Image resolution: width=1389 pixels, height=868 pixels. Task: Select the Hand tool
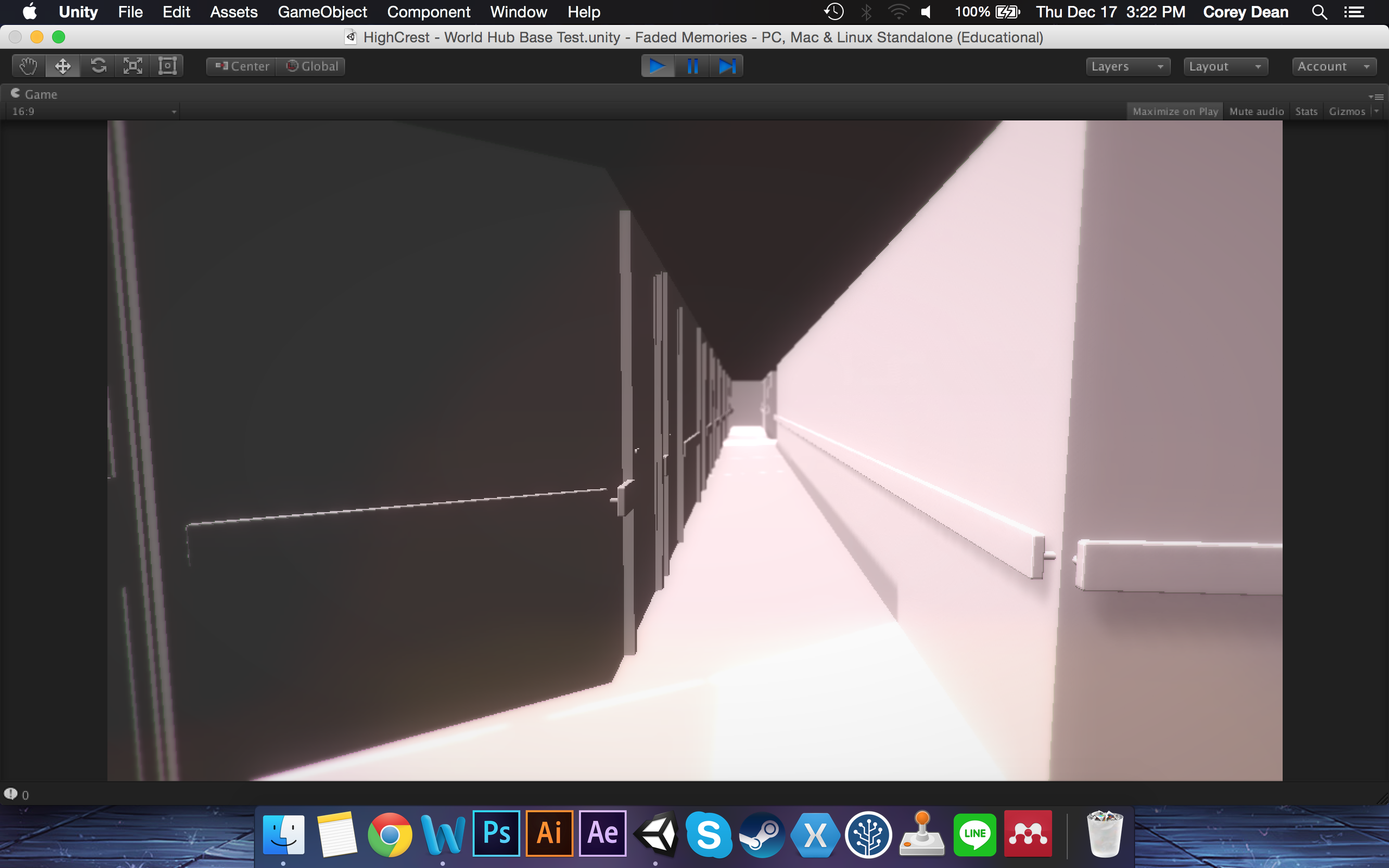pyautogui.click(x=28, y=66)
